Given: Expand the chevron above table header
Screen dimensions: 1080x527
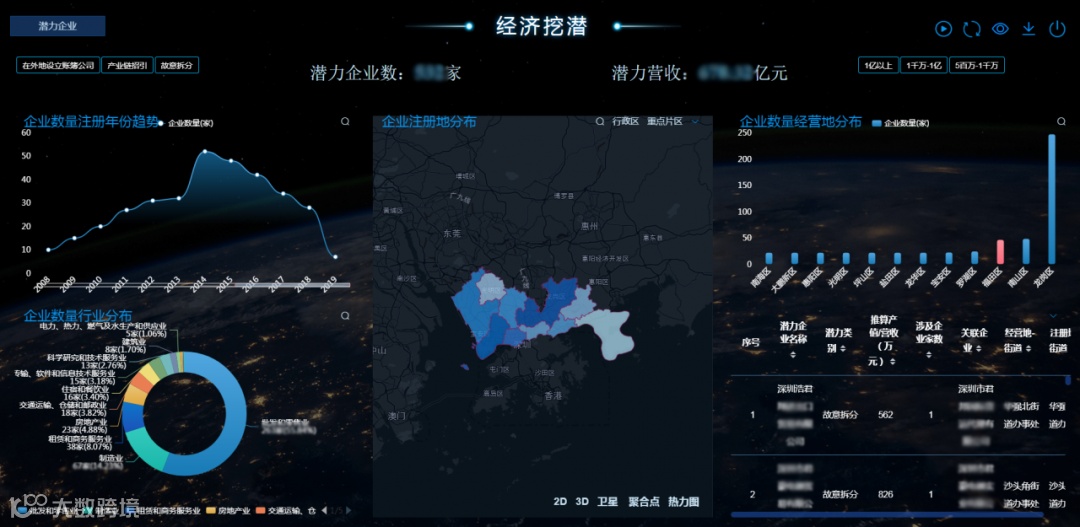Looking at the screenshot, I should pos(1052,316).
